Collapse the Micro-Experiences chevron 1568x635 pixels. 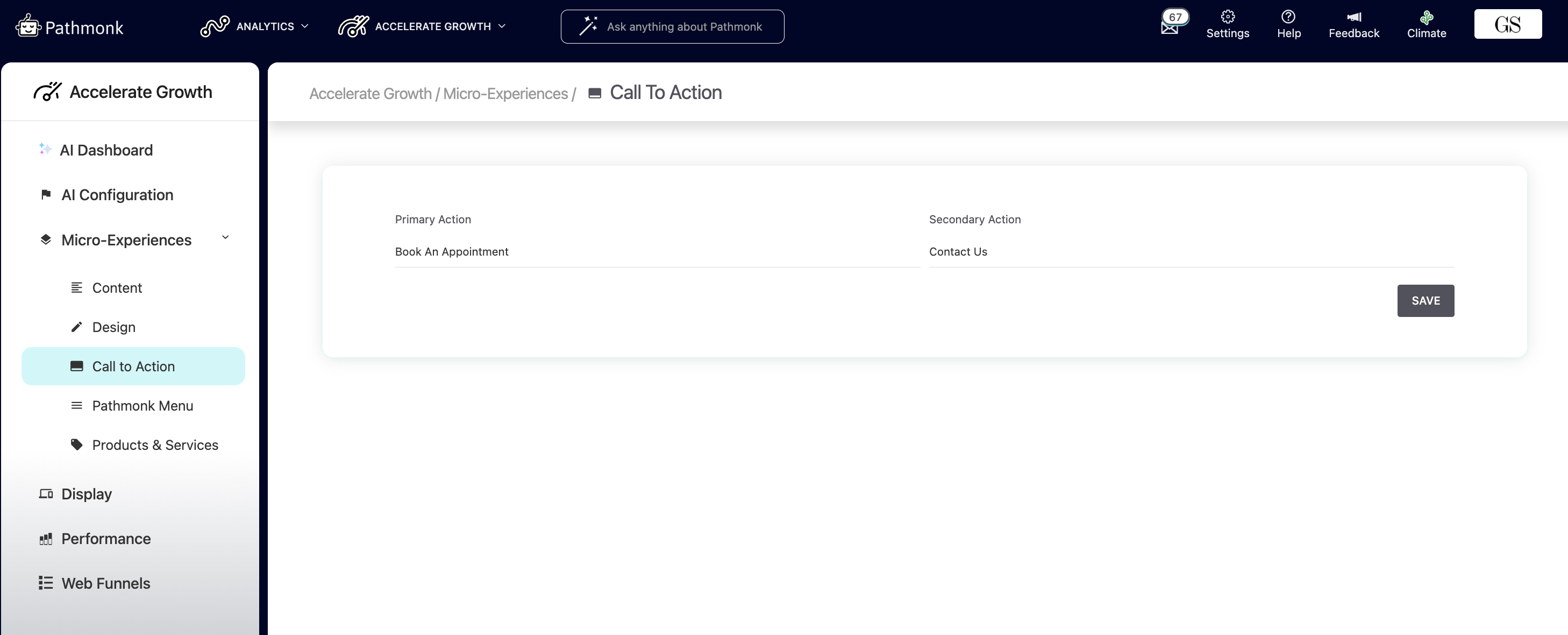click(x=225, y=238)
